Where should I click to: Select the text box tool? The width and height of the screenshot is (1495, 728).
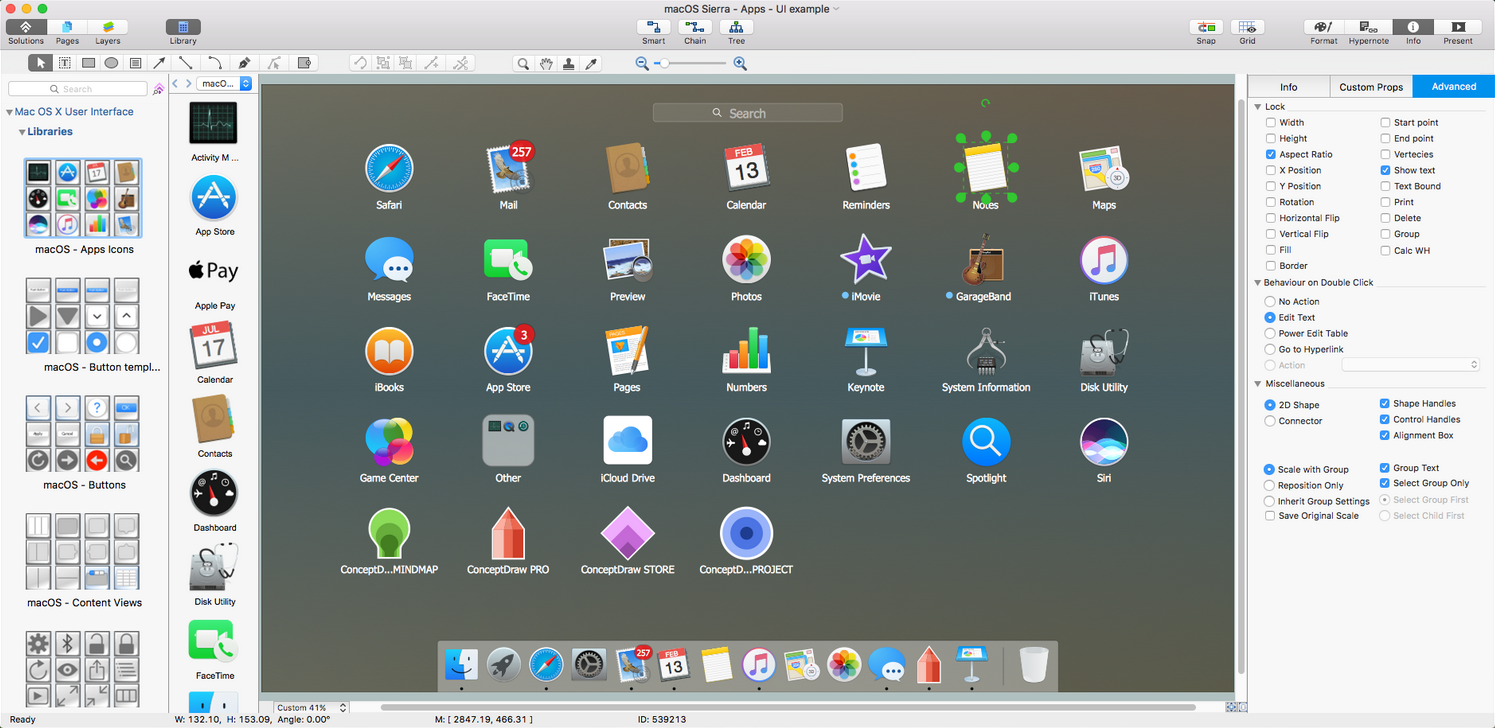64,63
